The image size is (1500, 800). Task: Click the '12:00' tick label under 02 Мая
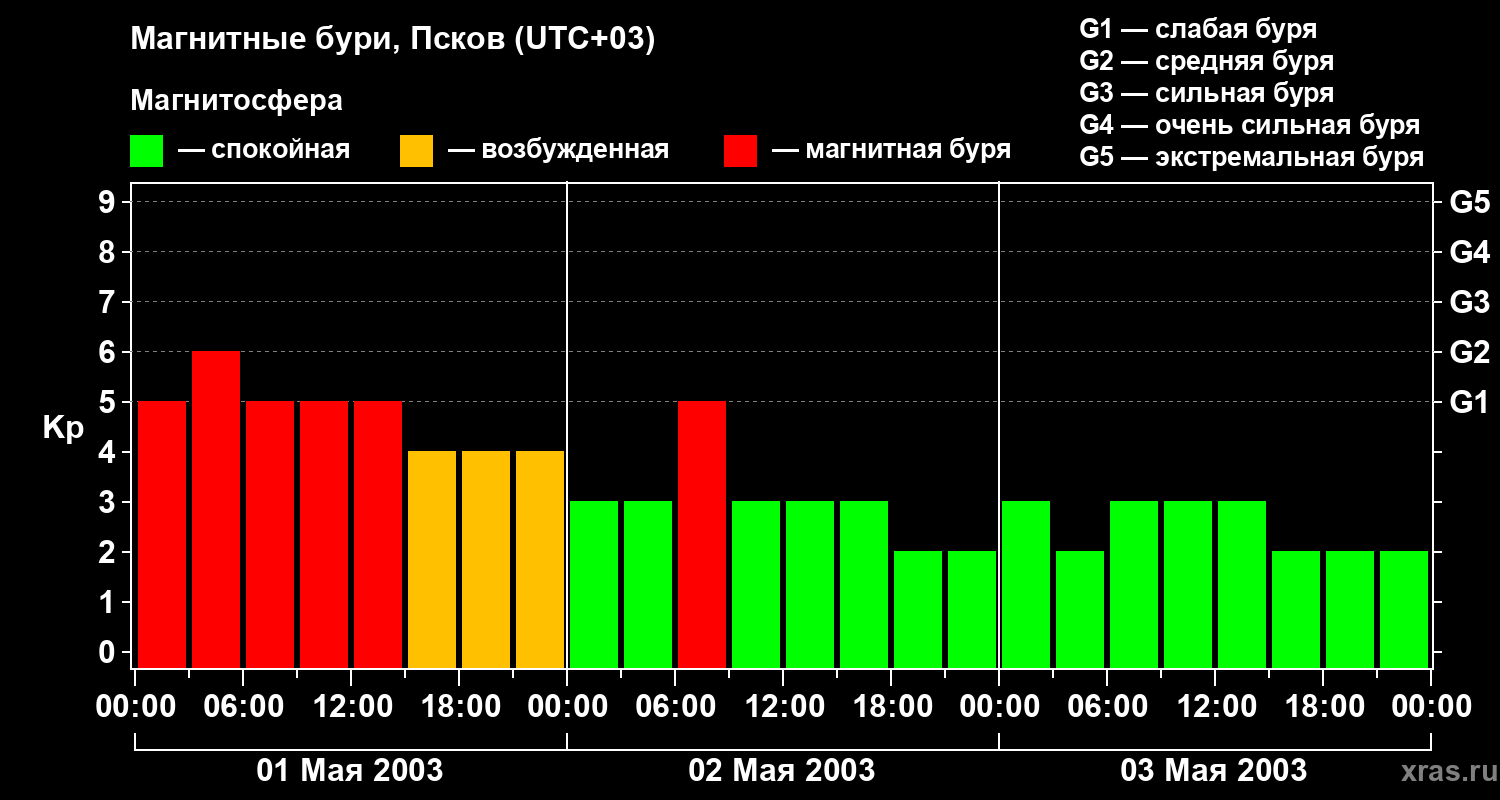[x=783, y=706]
